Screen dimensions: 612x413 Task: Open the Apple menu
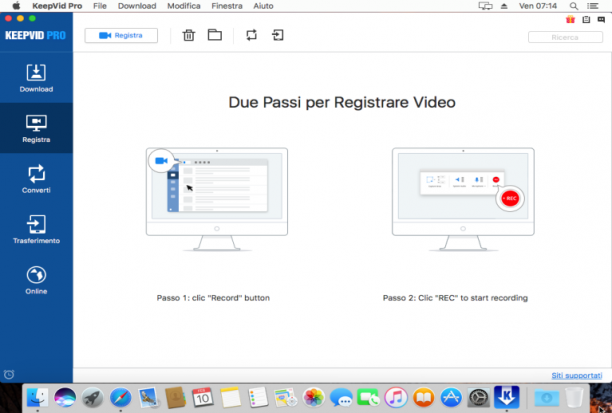point(16,6)
